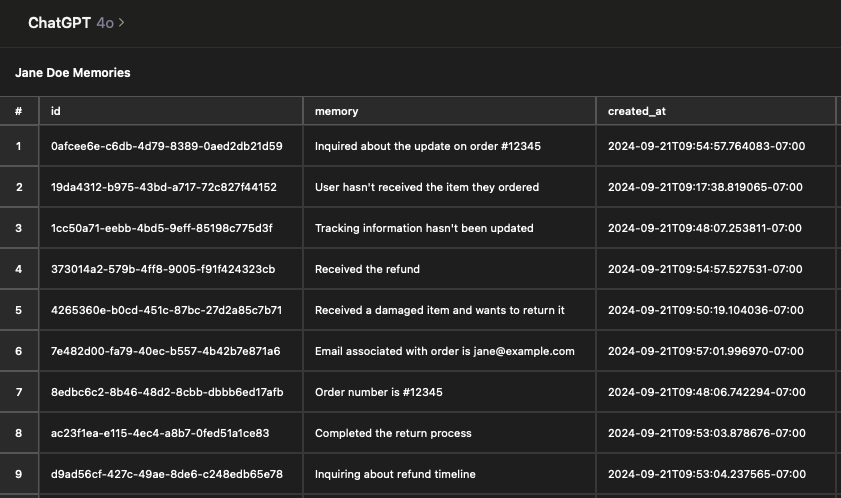841x498 pixels.
Task: Select id 8edbc6c2-8b46-48d2-8cbb-dbbb6ed17afb
Action: click(x=167, y=392)
